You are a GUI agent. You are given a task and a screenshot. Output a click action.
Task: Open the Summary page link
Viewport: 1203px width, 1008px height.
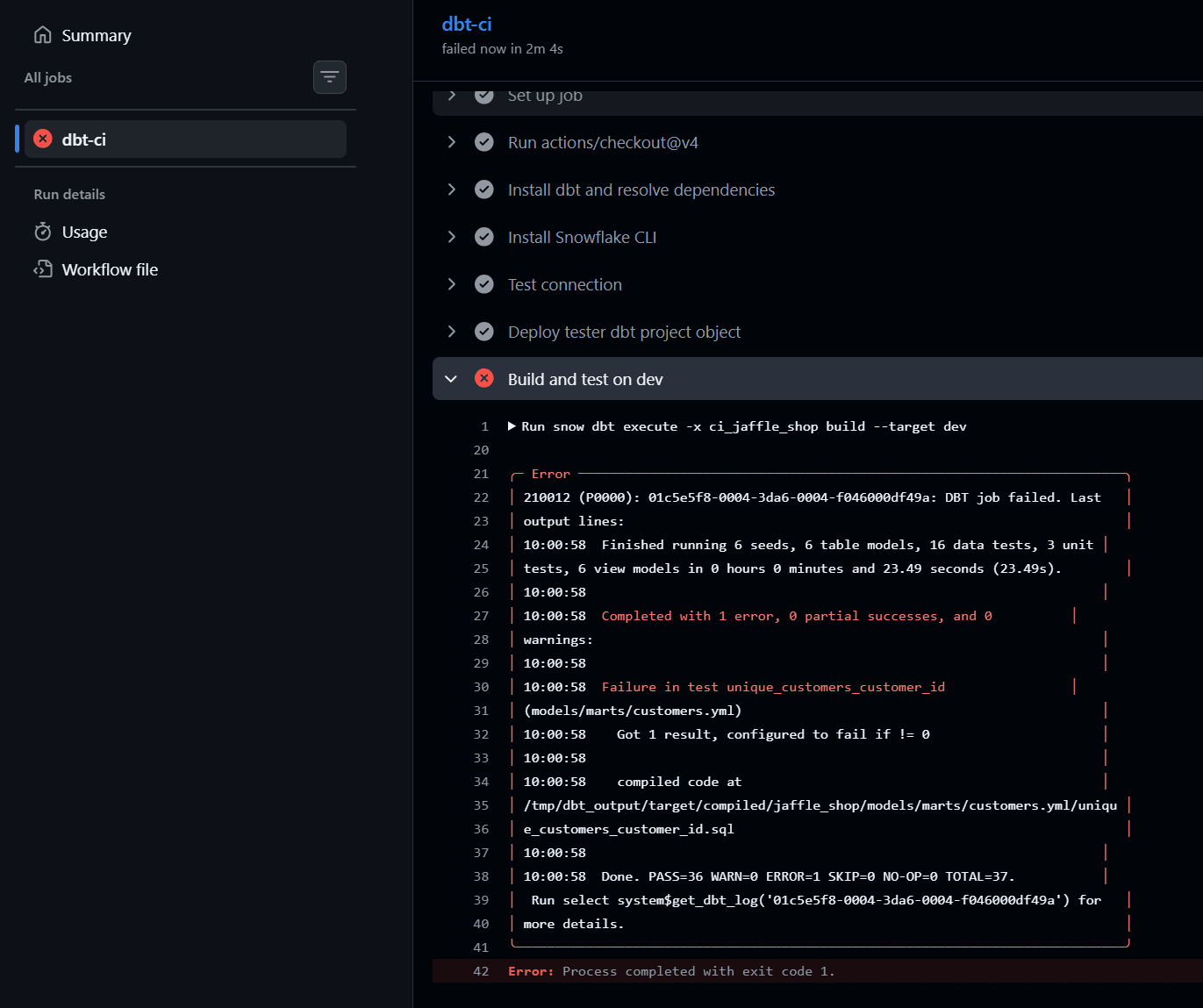coord(97,35)
